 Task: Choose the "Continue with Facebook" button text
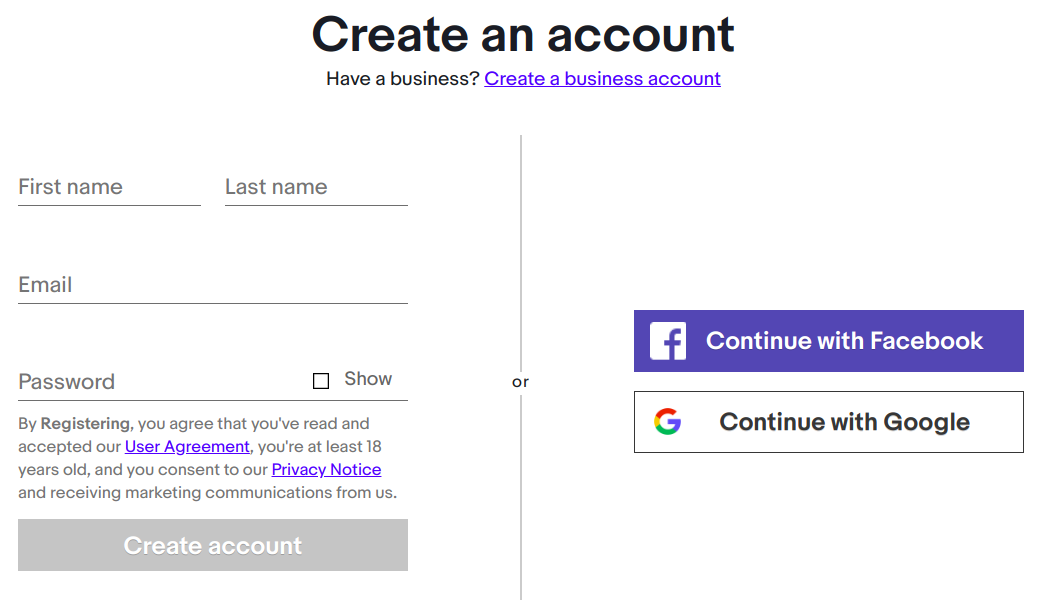844,341
